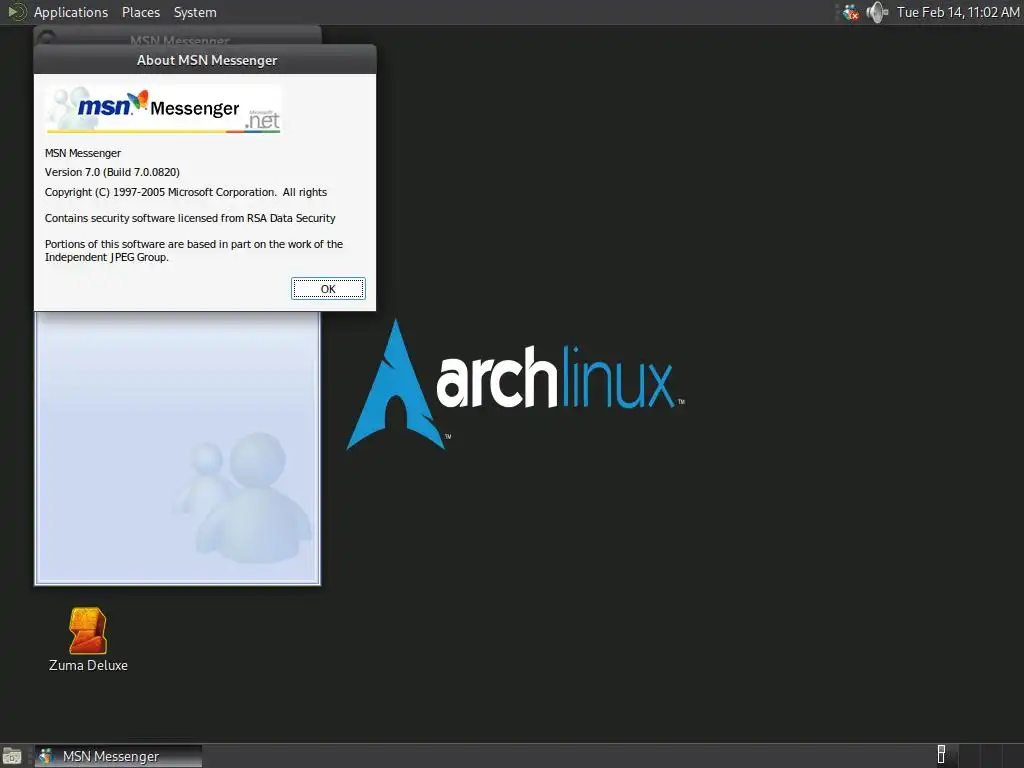
Task: Click the show desktop icon in bottom panel
Action: (x=12, y=756)
